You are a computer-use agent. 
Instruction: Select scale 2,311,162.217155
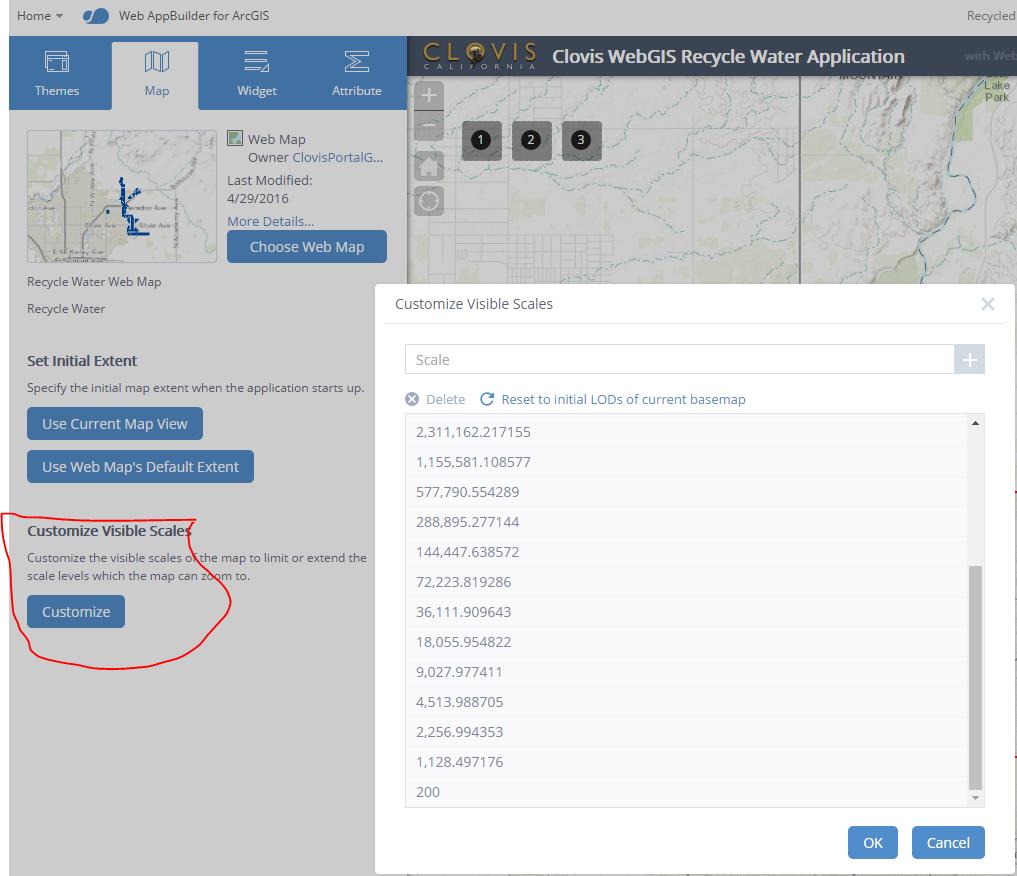point(686,432)
